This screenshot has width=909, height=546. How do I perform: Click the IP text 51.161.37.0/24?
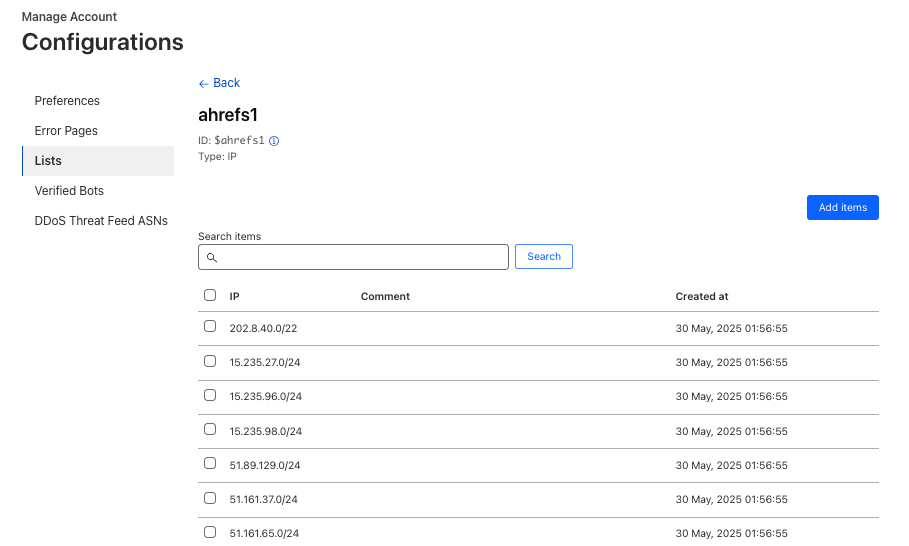[263, 500]
